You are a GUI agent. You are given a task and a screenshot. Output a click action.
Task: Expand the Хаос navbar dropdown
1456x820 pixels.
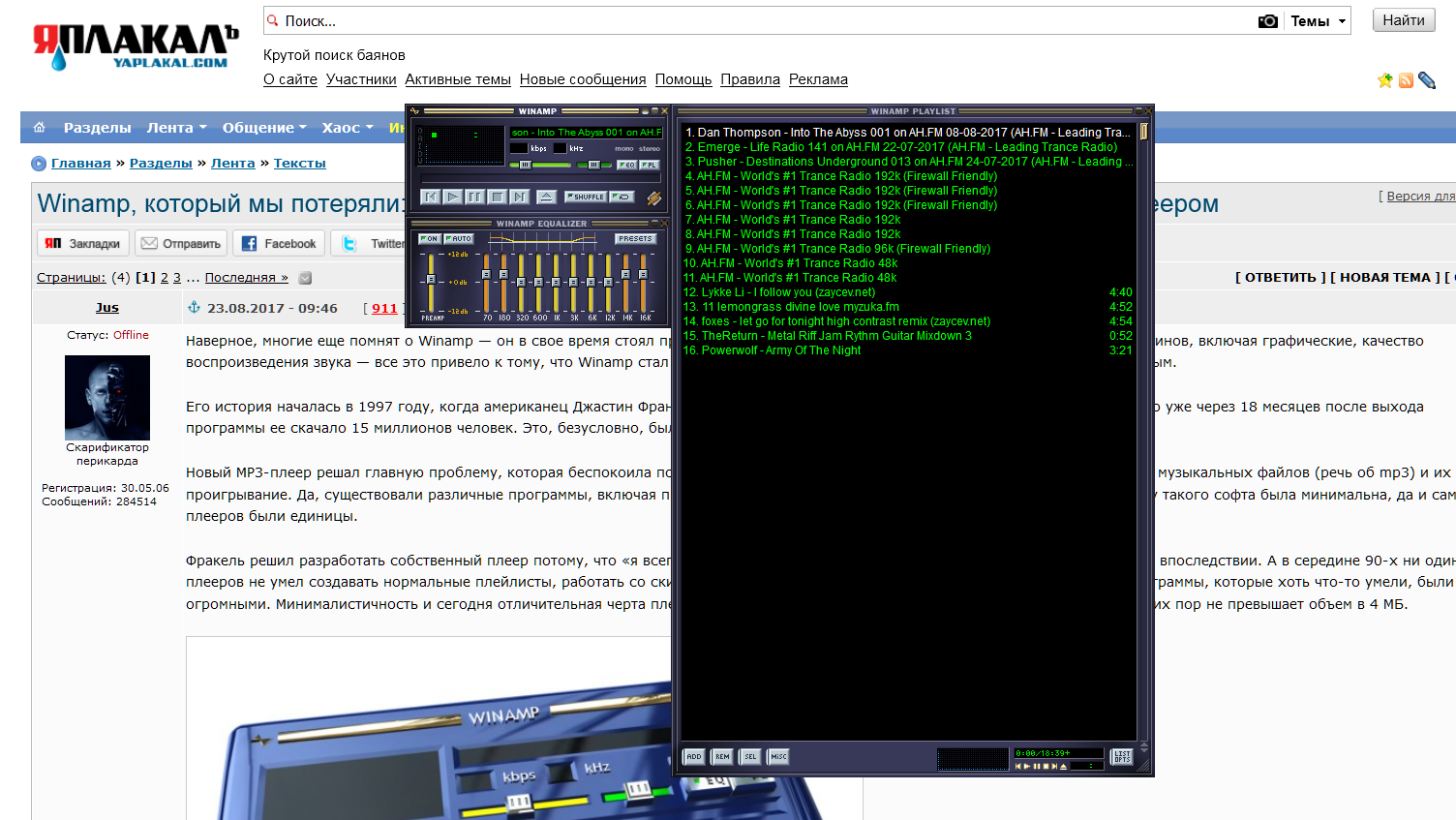point(348,128)
